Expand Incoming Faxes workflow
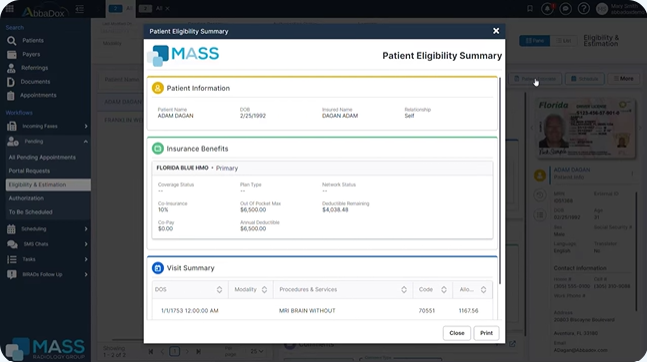This screenshot has height=362, width=647. click(x=86, y=126)
